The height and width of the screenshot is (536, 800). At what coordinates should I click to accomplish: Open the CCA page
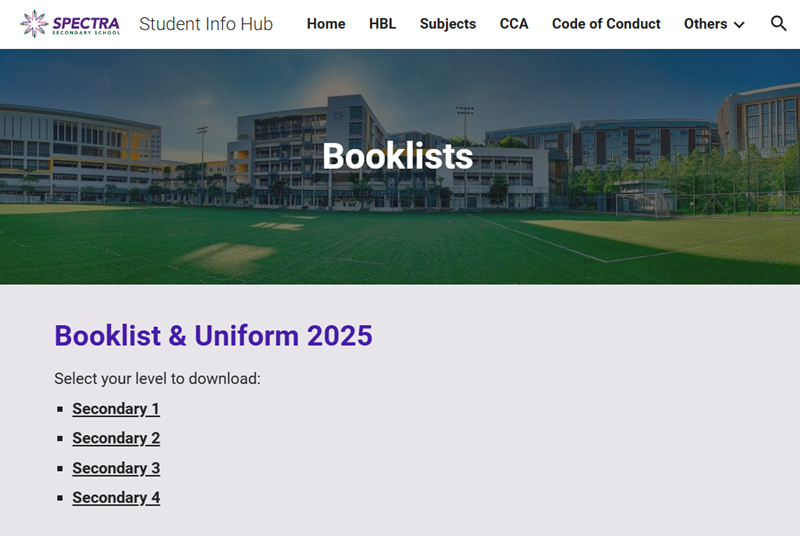click(x=514, y=24)
